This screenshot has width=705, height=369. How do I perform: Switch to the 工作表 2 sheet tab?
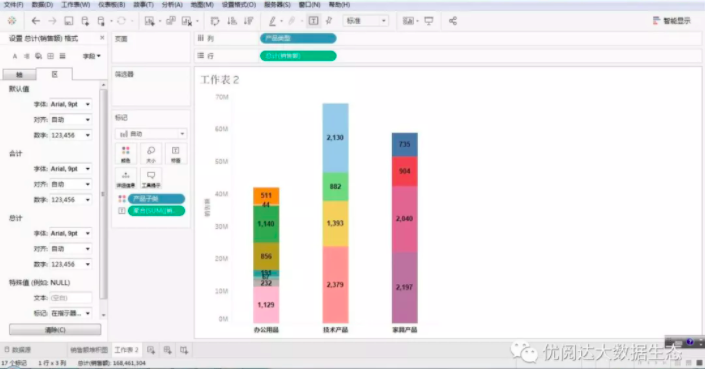(x=126, y=350)
